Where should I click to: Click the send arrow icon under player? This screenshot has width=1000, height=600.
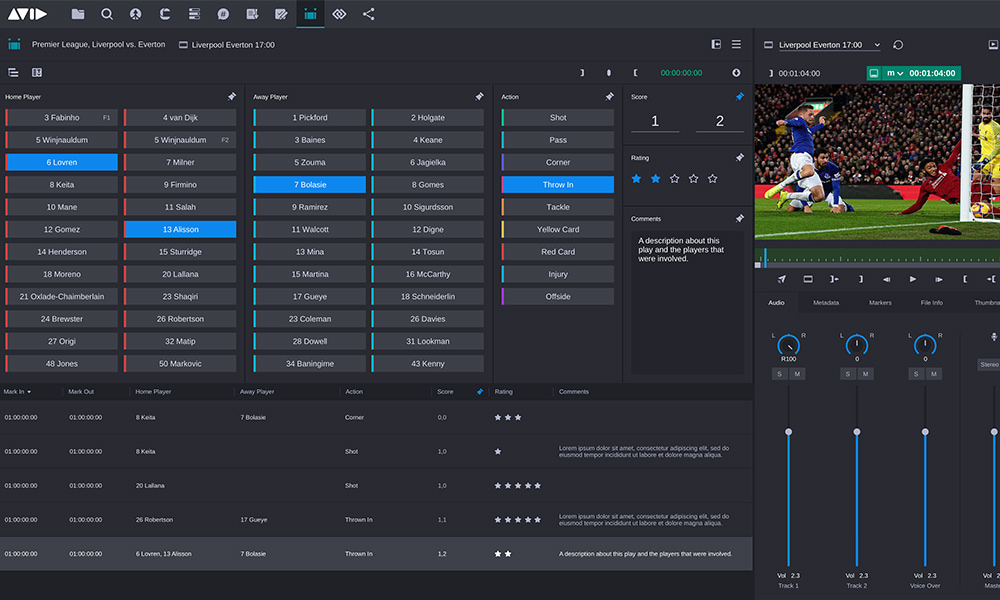click(x=782, y=279)
